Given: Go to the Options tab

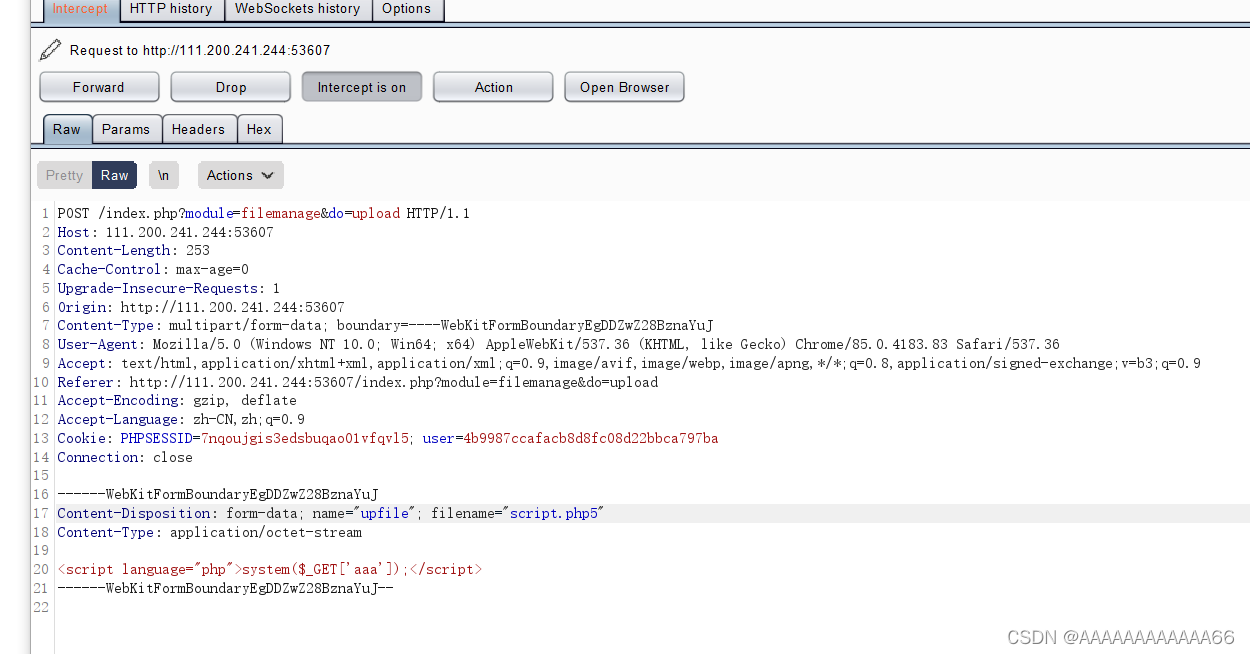Looking at the screenshot, I should [x=406, y=9].
